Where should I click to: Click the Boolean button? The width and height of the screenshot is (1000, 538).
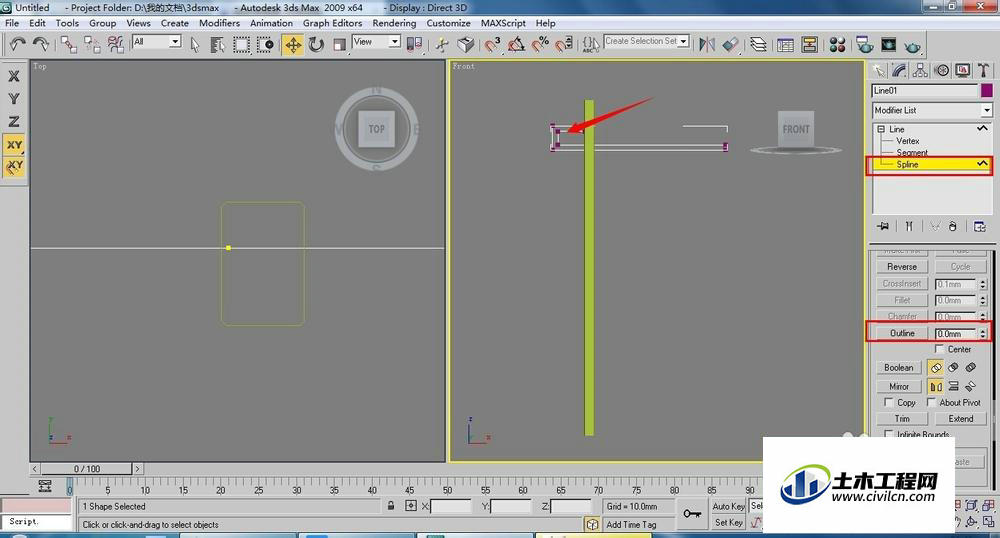pos(899,367)
